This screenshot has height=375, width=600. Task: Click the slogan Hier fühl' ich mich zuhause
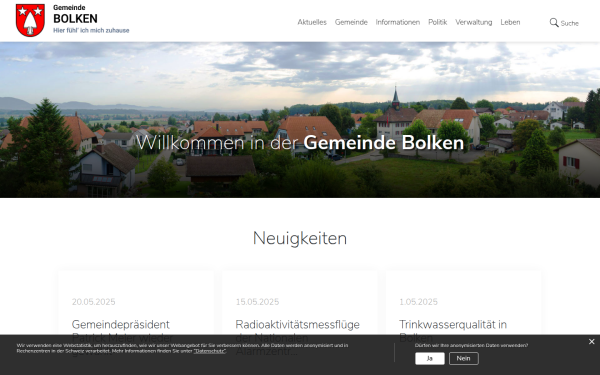91,31
